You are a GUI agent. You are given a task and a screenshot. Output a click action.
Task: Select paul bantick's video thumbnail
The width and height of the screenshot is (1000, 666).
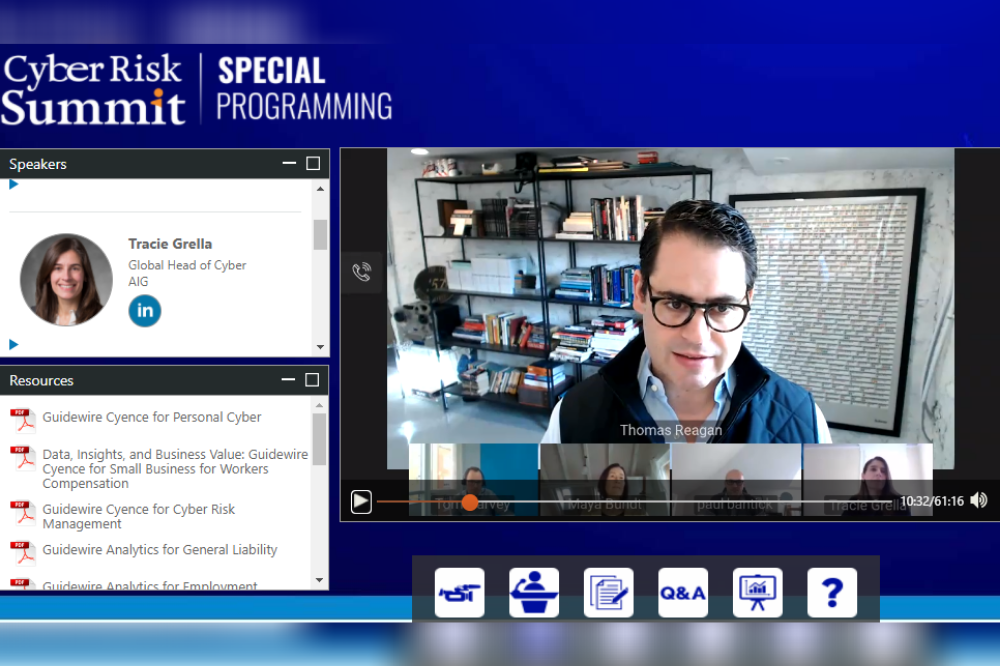point(737,480)
